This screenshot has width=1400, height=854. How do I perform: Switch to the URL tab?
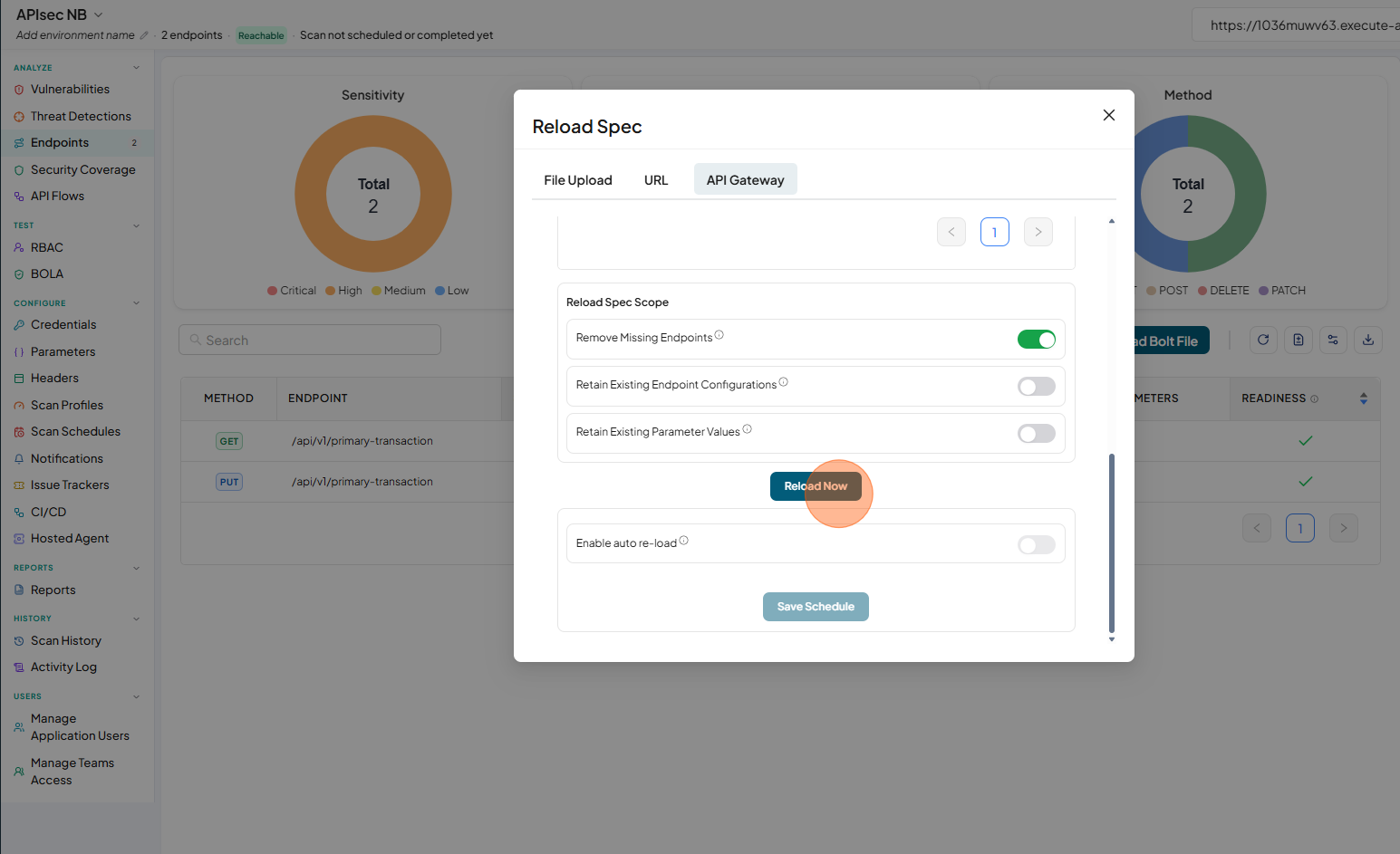pos(656,180)
